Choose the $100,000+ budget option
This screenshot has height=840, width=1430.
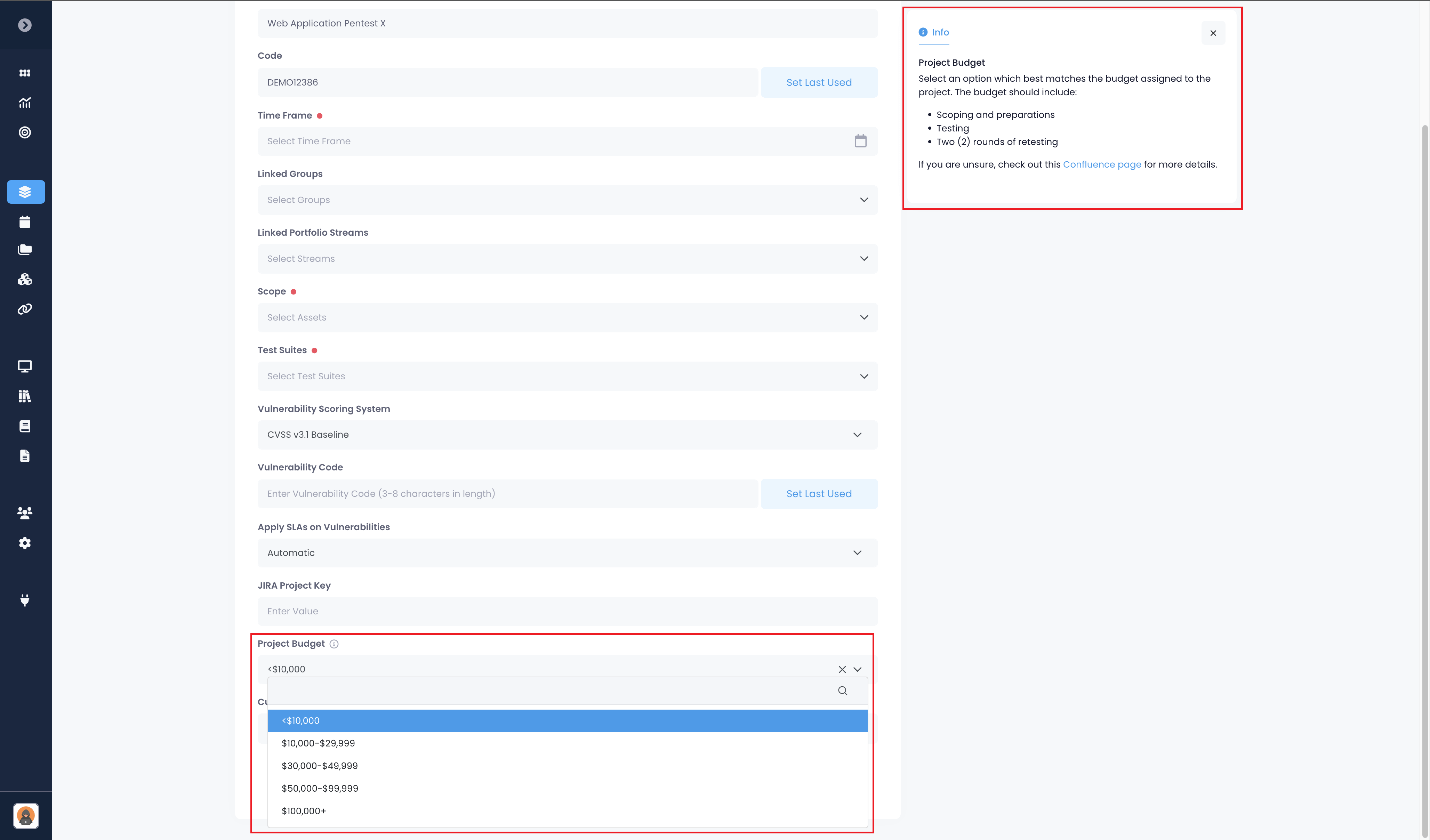pos(304,811)
